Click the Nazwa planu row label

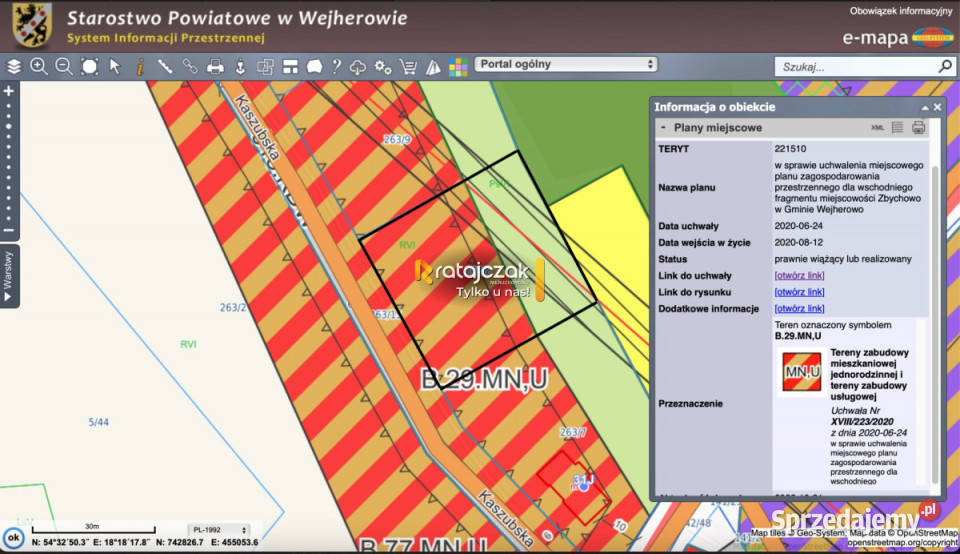(x=686, y=187)
